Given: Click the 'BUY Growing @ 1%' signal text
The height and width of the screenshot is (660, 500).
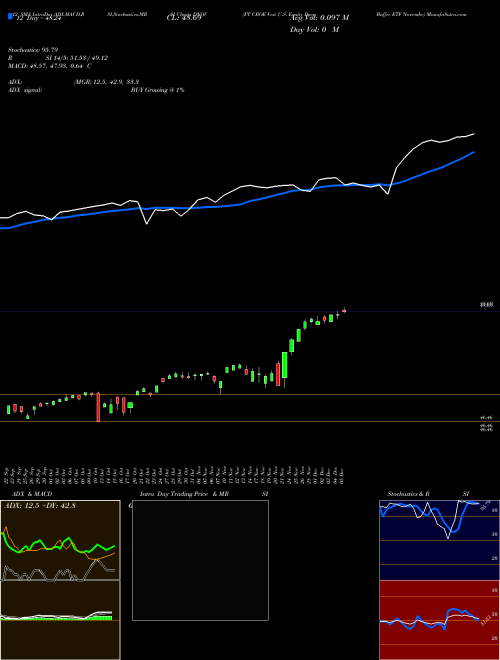Looking at the screenshot, I should pos(157,90).
